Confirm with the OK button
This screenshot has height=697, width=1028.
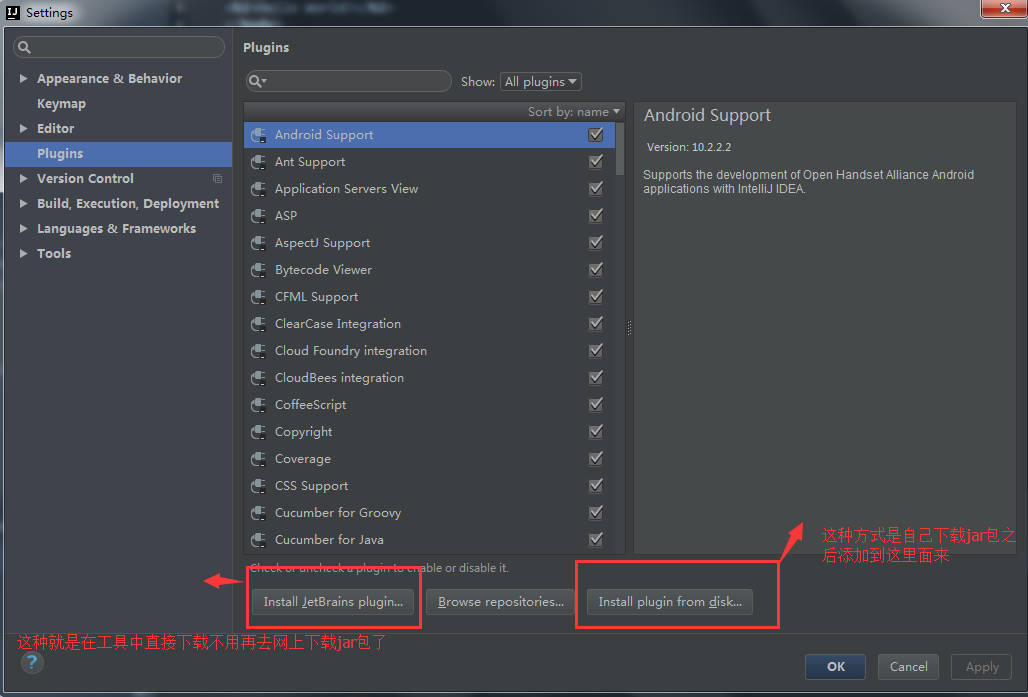(x=835, y=667)
